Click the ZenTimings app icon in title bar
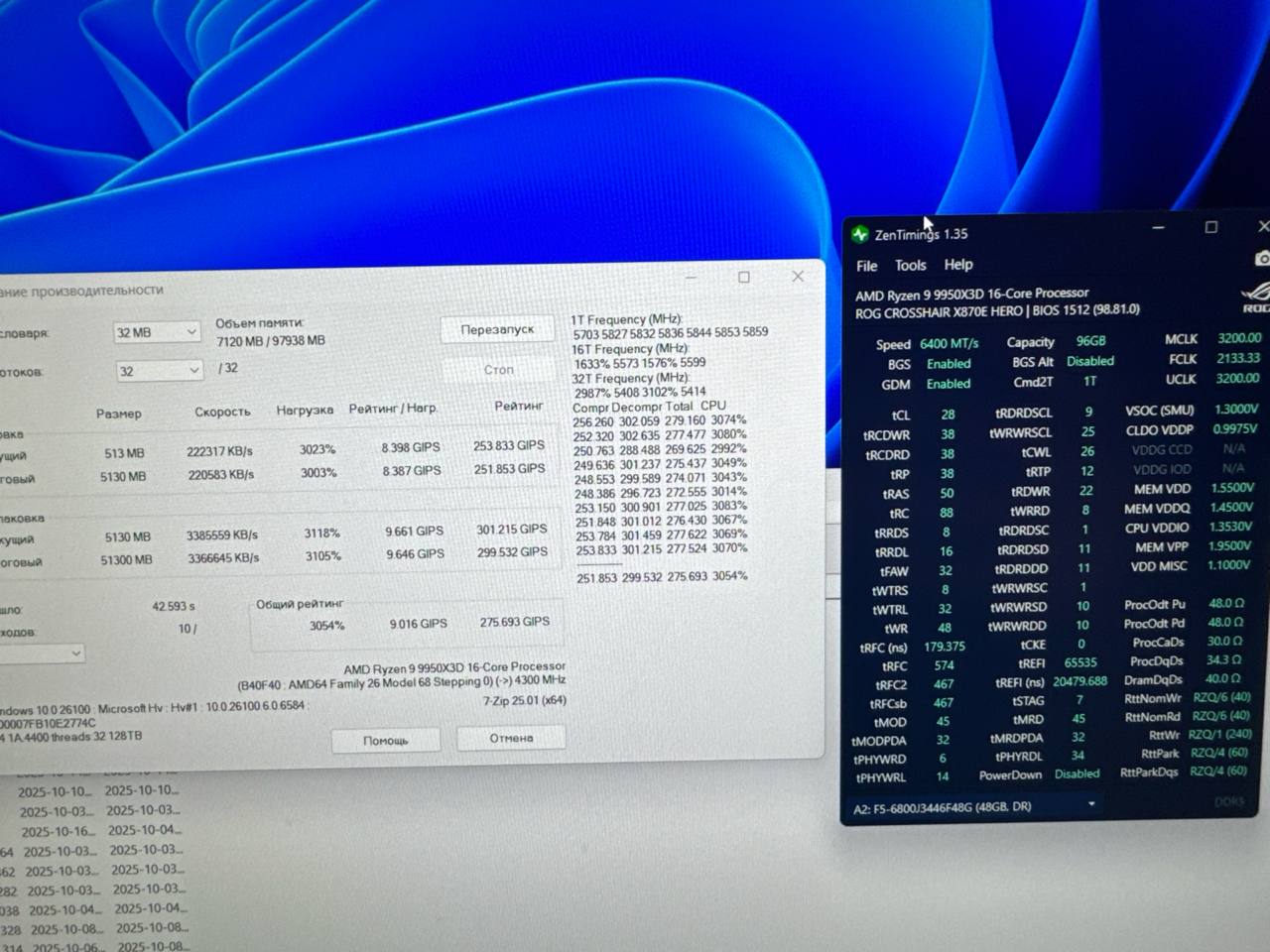The width and height of the screenshot is (1270, 952). (860, 234)
